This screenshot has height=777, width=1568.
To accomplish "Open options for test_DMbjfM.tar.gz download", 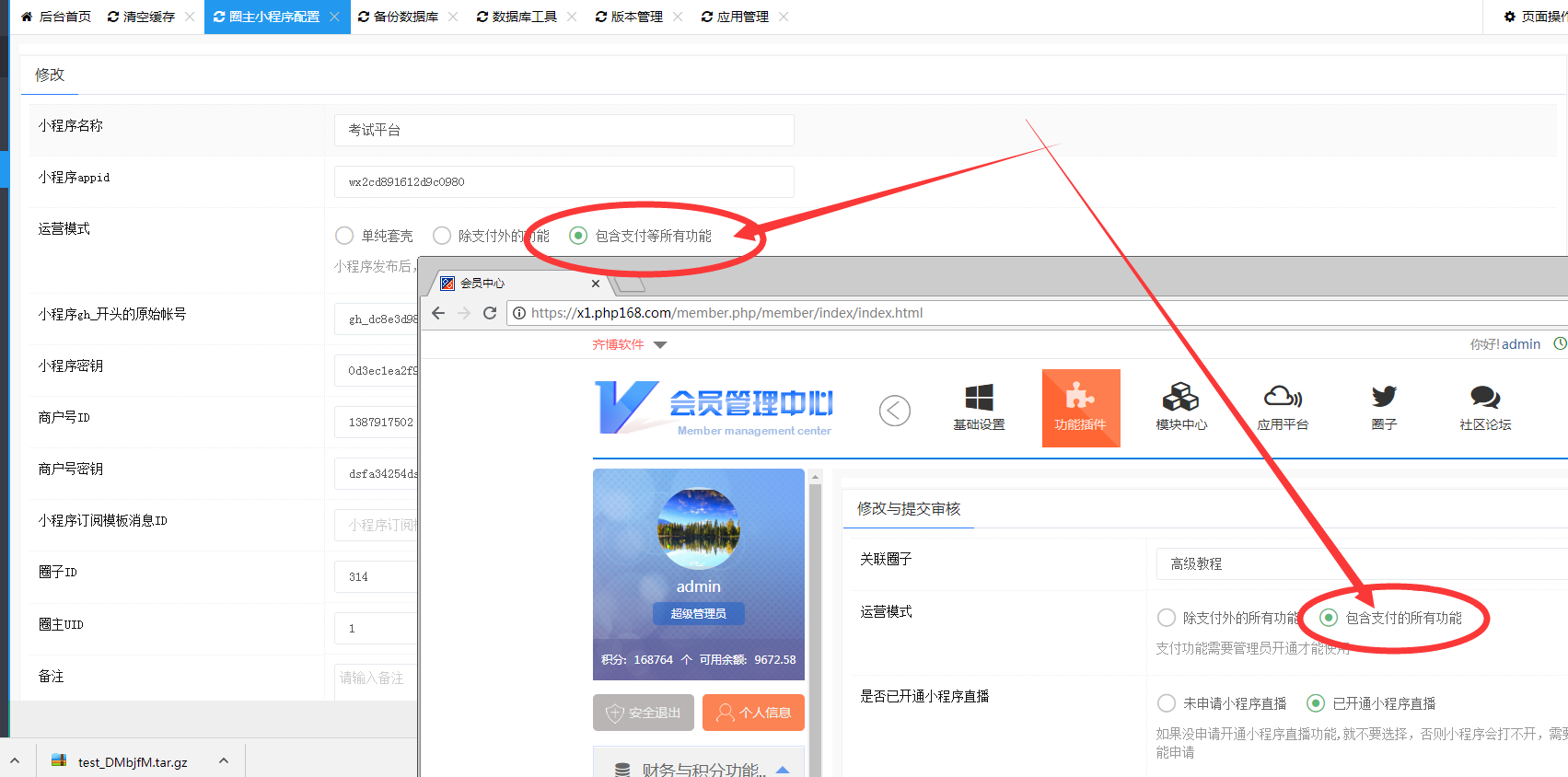I will 224,761.
